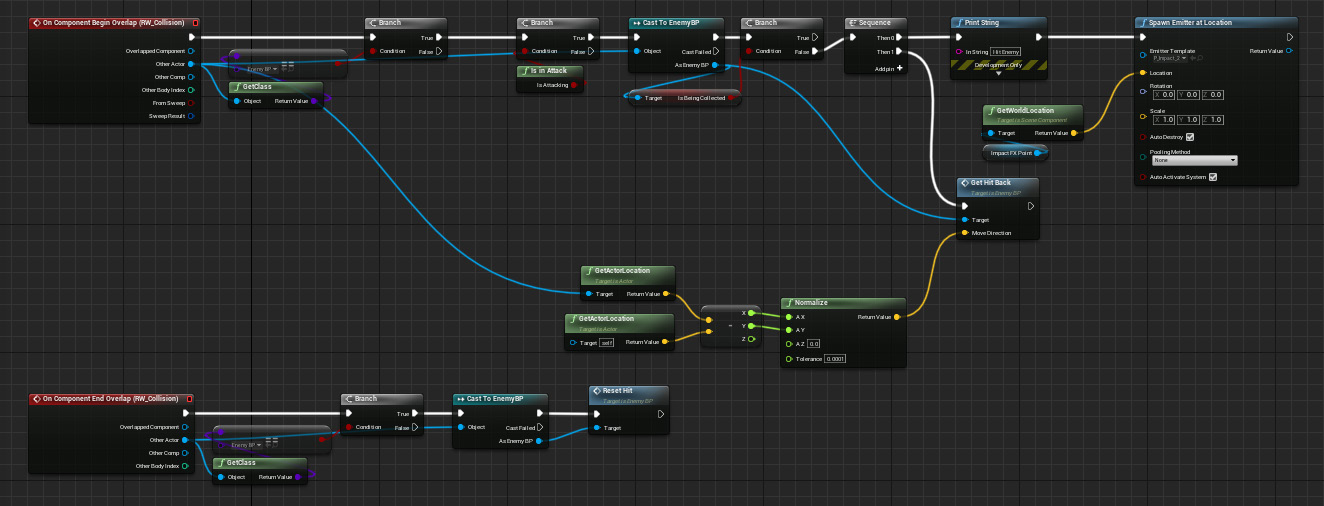Screen dimensions: 1324x506
Task: Select the GetWorldLocation node title
Action: point(1024,111)
